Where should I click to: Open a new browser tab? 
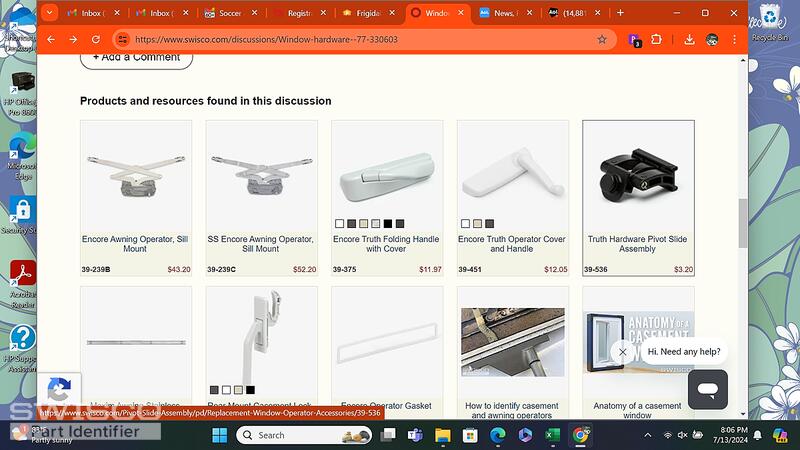click(620, 13)
